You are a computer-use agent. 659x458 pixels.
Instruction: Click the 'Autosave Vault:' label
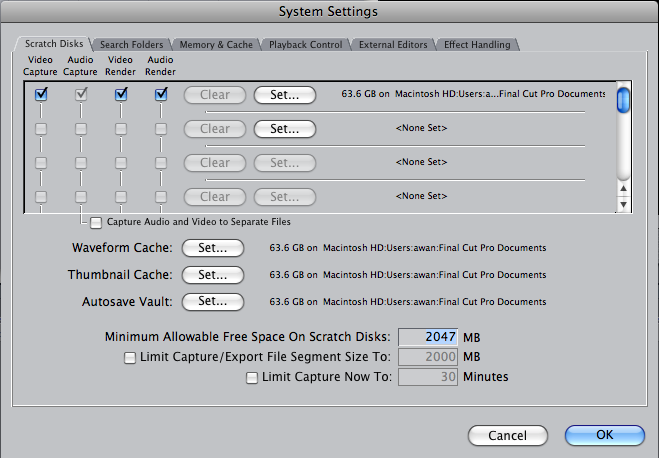[127, 302]
